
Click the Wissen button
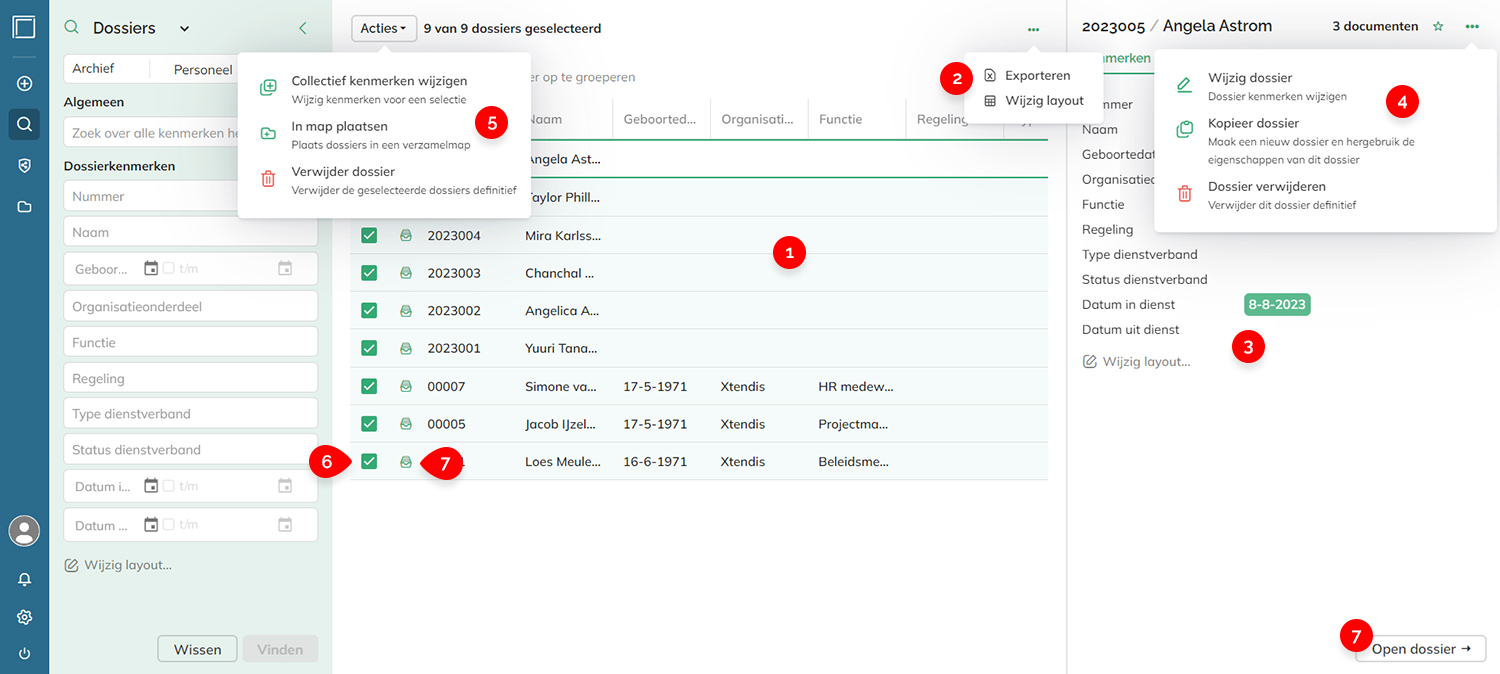(197, 649)
